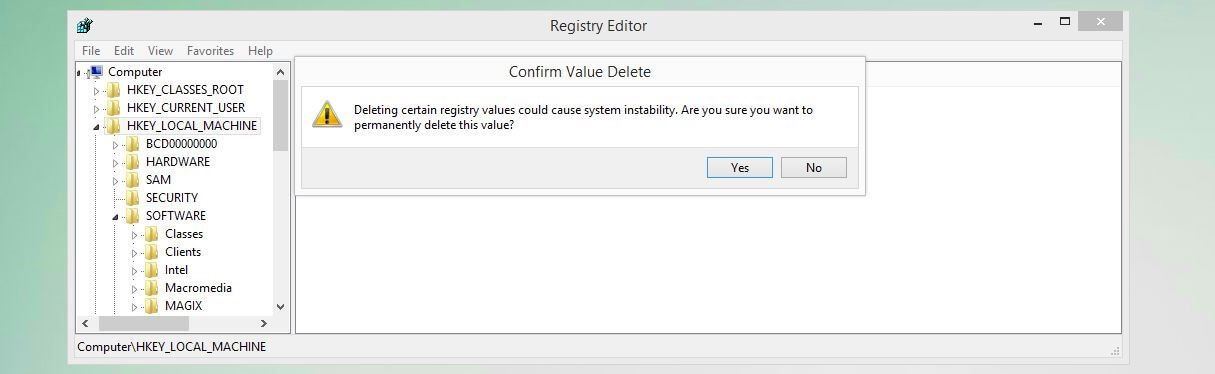
Task: Expand the SAM key
Action: [x=116, y=181]
